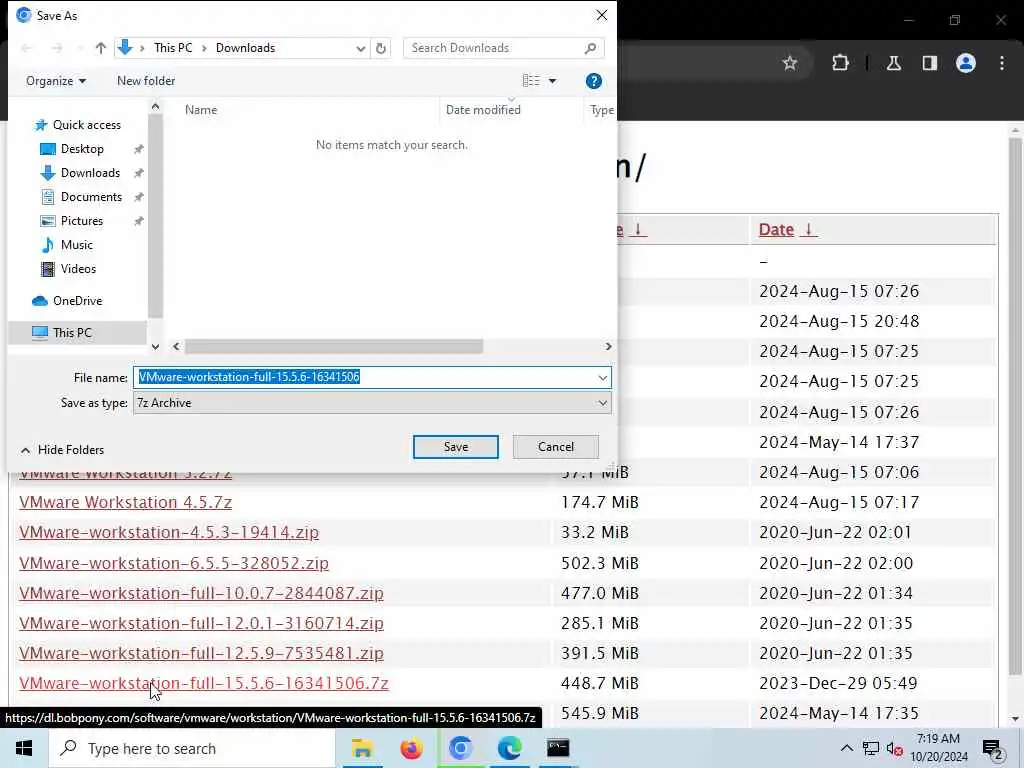Screen dimensions: 1024x768
Task: Expand the address bar history dropdown
Action: [x=360, y=48]
